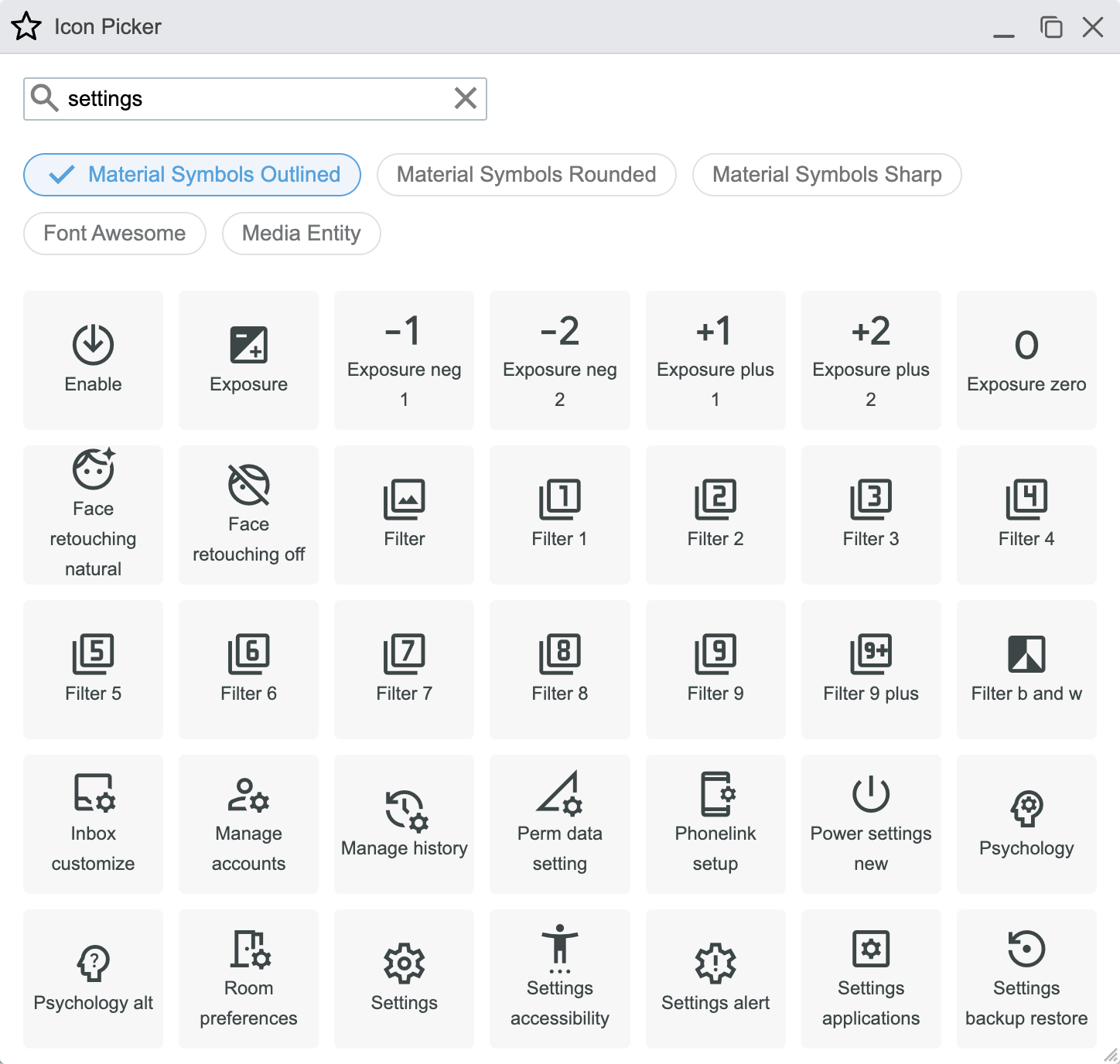Choose the Room preferences icon
Viewport: 1120px width, 1064px height.
point(248,978)
